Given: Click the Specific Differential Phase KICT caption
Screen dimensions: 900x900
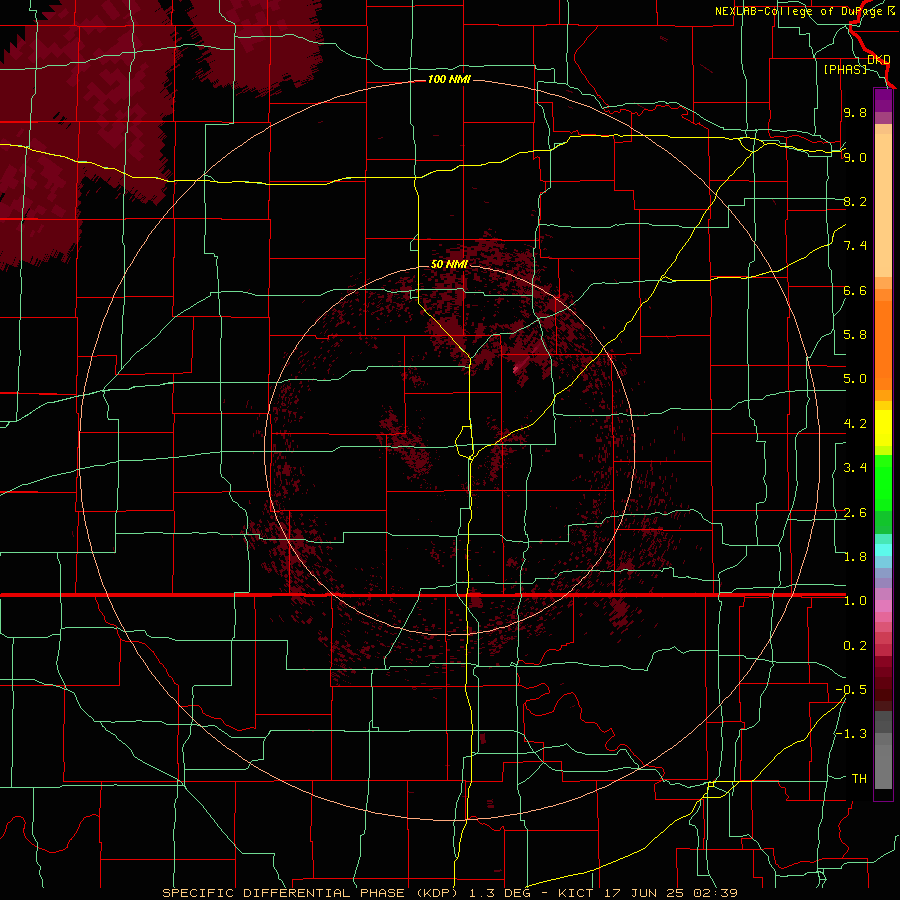Looking at the screenshot, I should (x=450, y=893).
